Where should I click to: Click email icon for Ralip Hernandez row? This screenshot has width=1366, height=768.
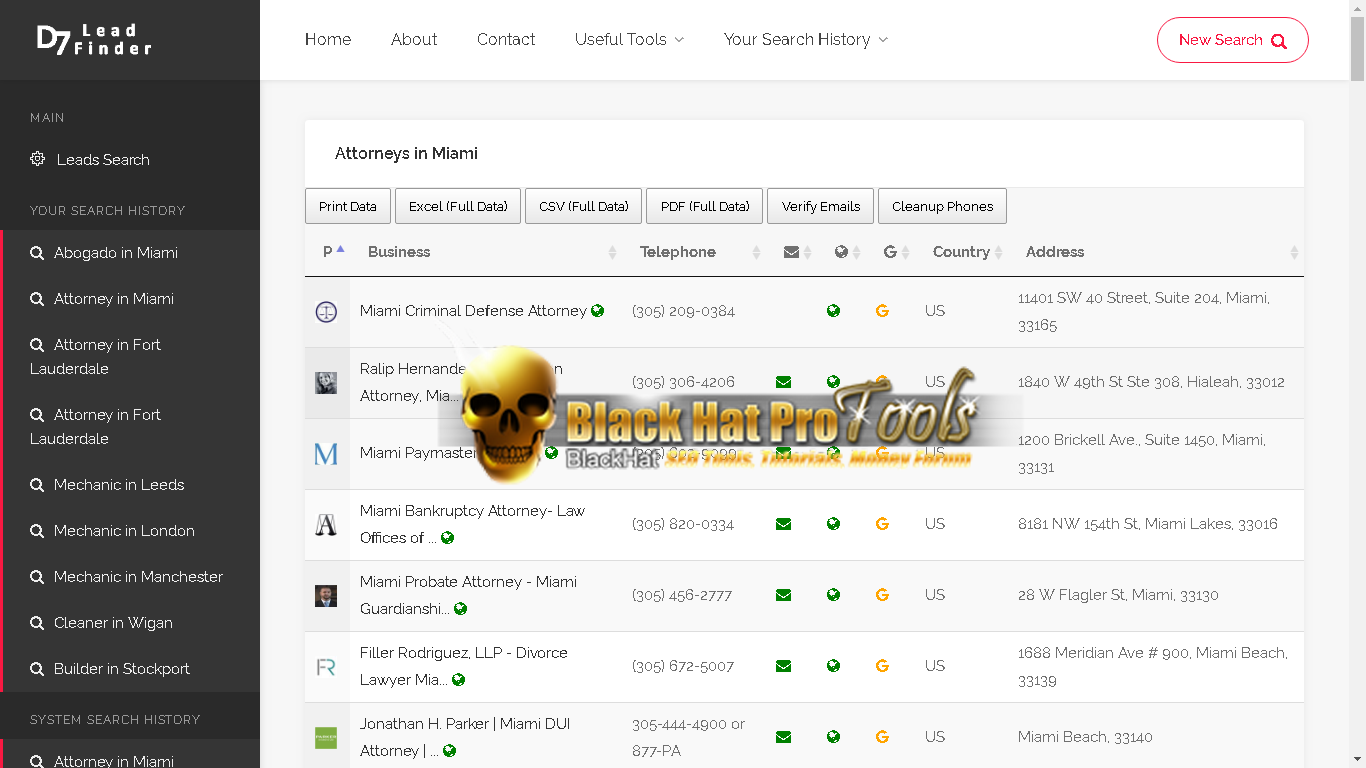[783, 382]
